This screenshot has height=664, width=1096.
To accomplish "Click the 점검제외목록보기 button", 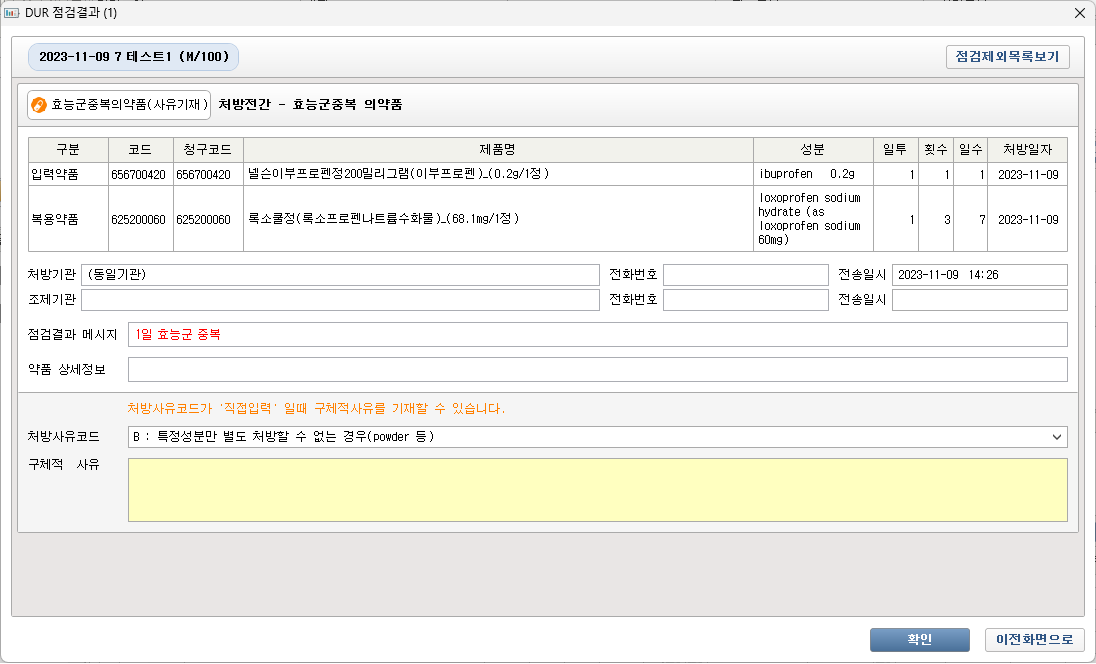I will [1007, 57].
